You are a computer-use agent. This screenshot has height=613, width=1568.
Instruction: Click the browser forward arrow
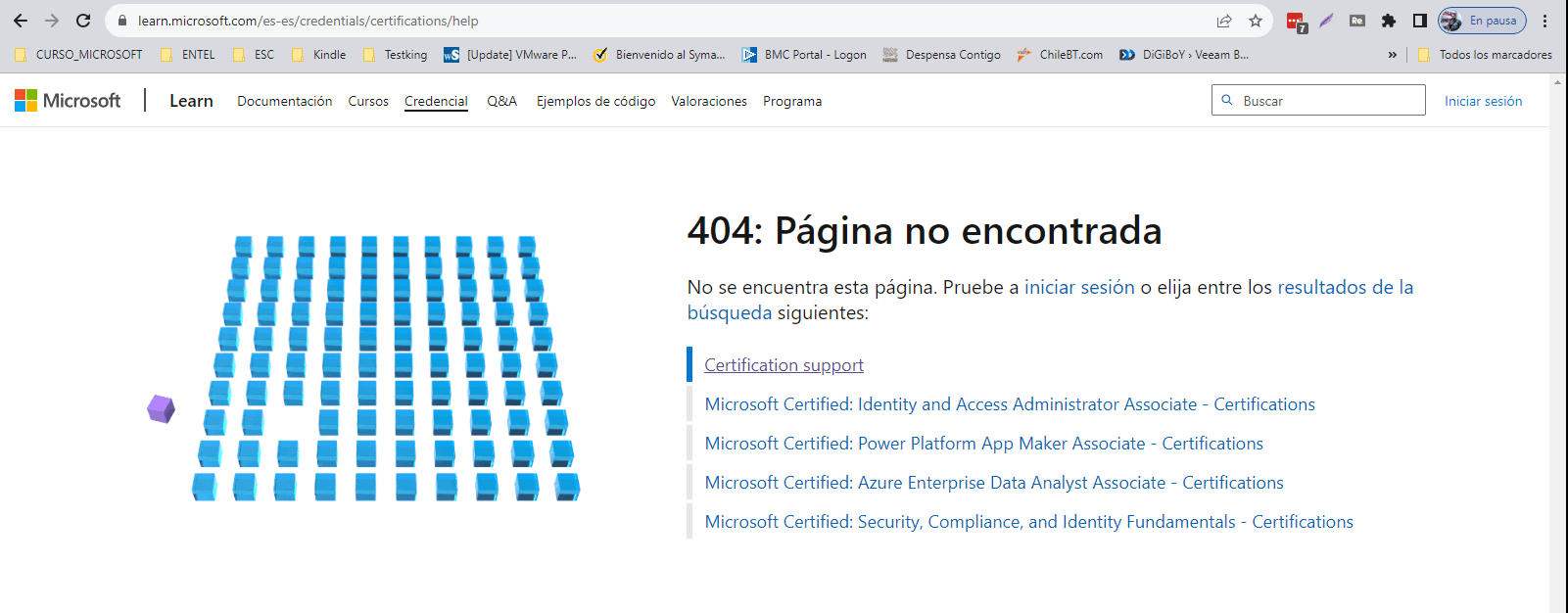tap(52, 21)
